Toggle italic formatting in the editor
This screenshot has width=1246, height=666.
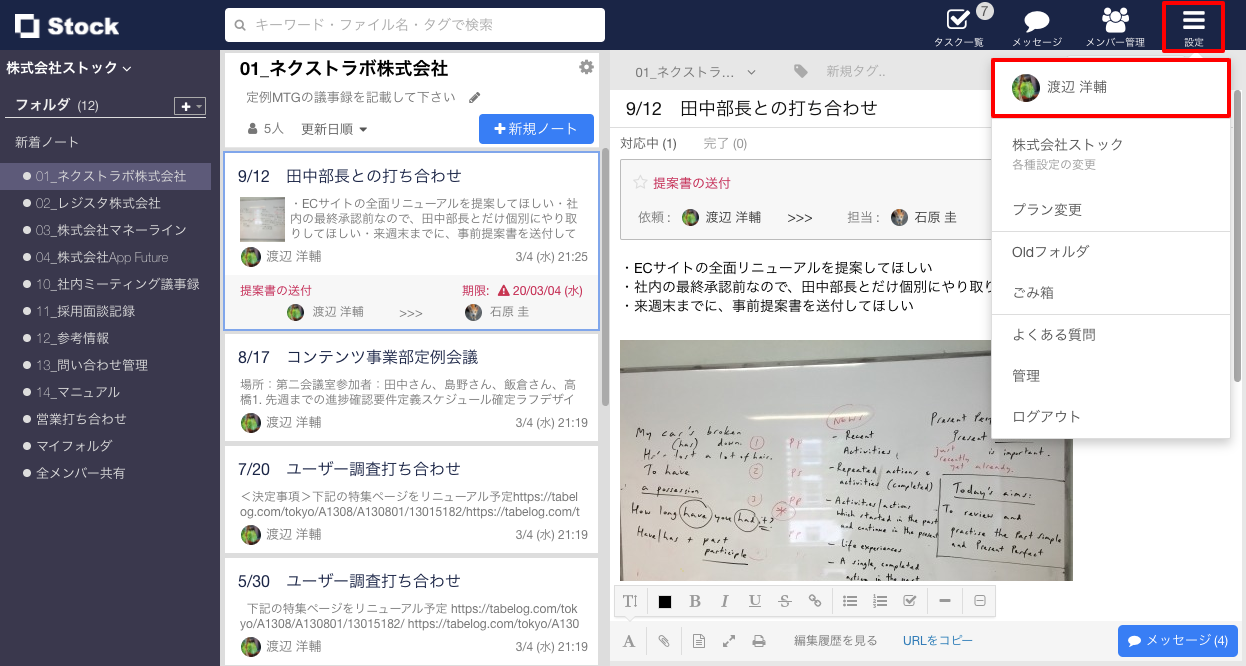point(724,600)
